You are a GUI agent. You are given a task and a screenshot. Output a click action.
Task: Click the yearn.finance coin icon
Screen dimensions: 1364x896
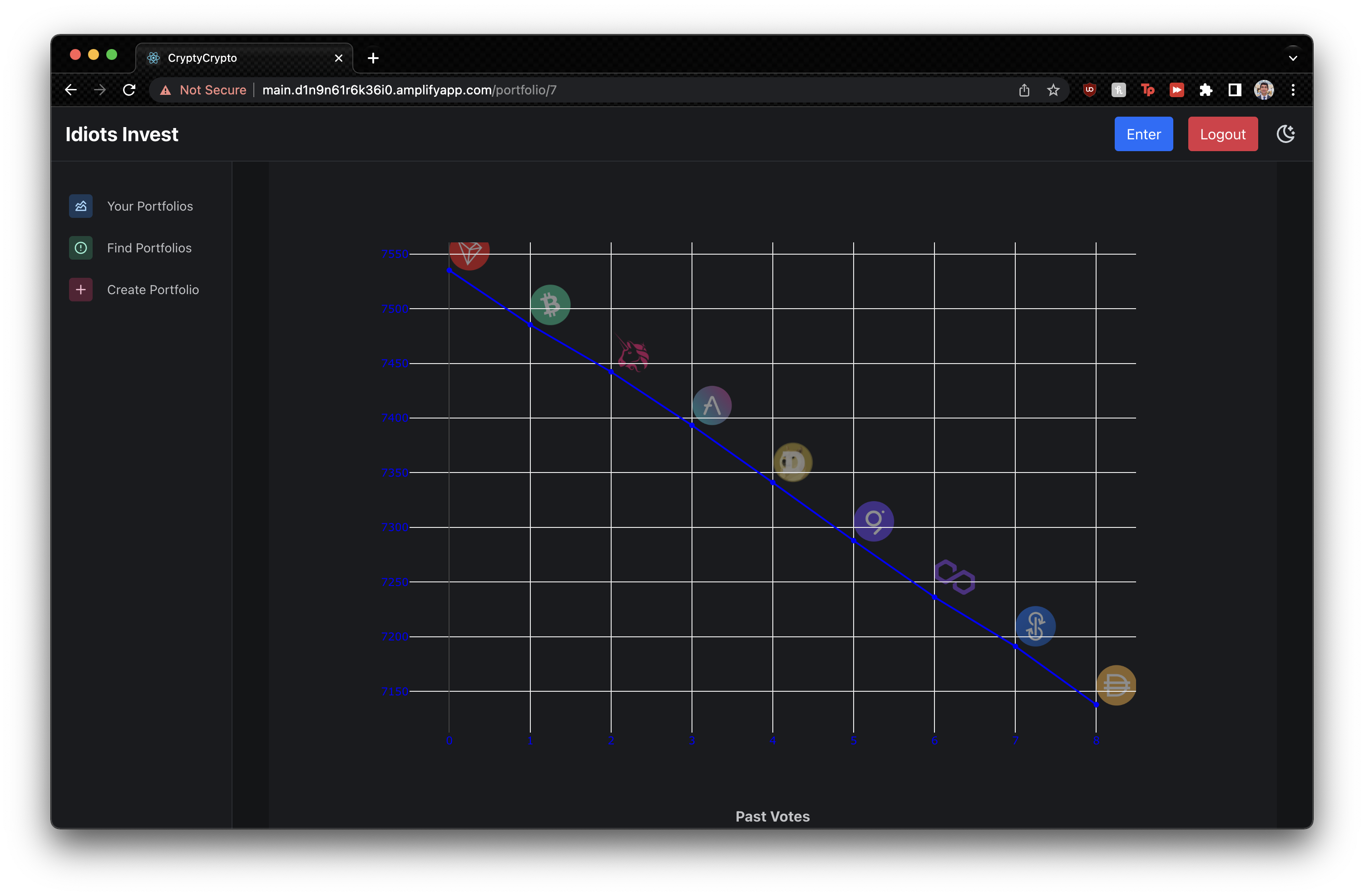click(1035, 626)
